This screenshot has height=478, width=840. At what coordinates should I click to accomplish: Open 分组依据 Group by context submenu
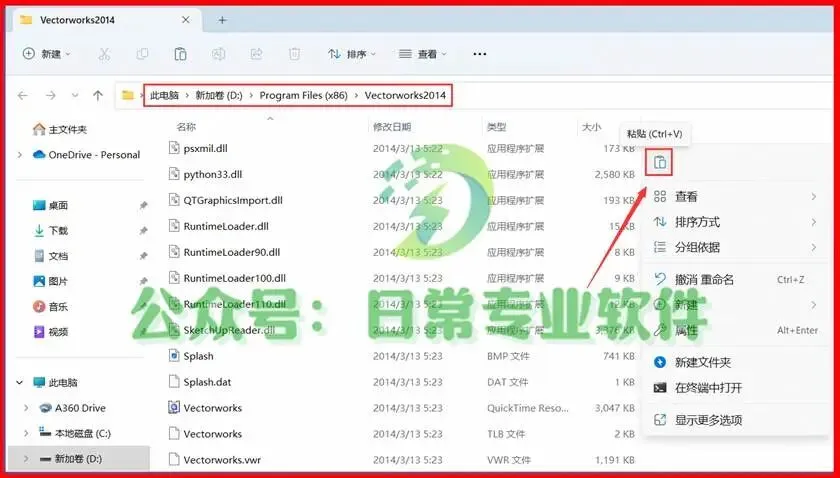[x=736, y=247]
